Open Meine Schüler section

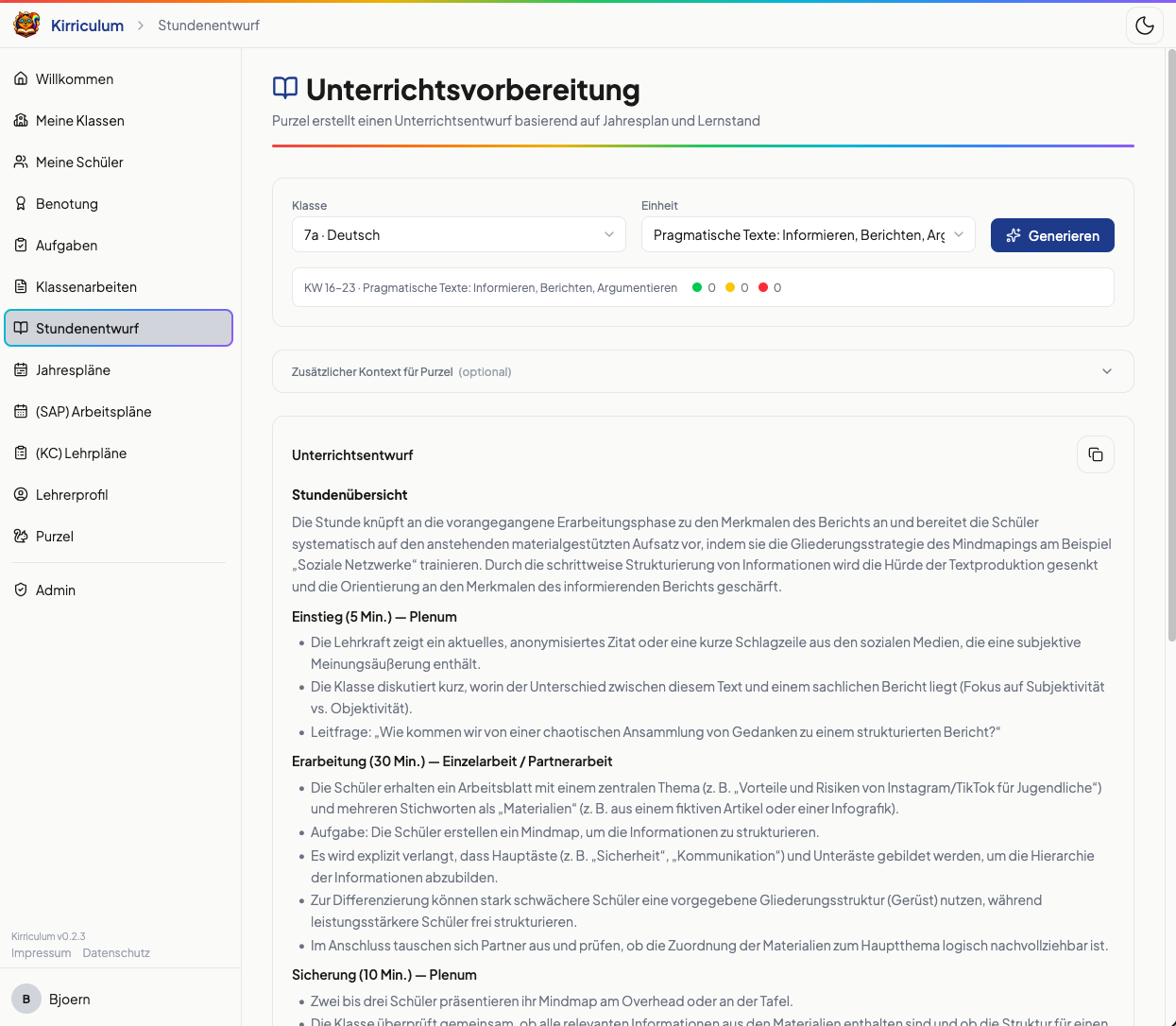(x=119, y=162)
